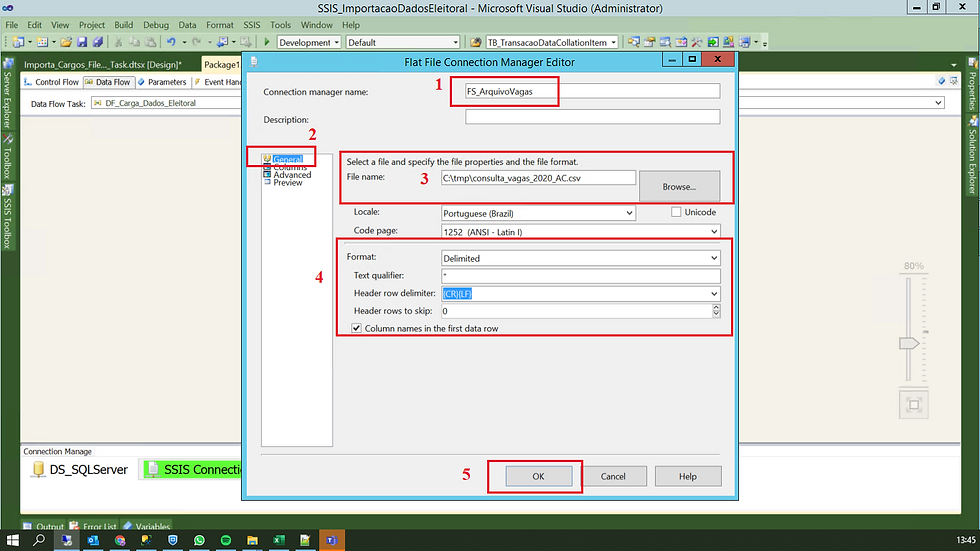
Task: Click zoom slider handle on design surface
Action: point(909,343)
